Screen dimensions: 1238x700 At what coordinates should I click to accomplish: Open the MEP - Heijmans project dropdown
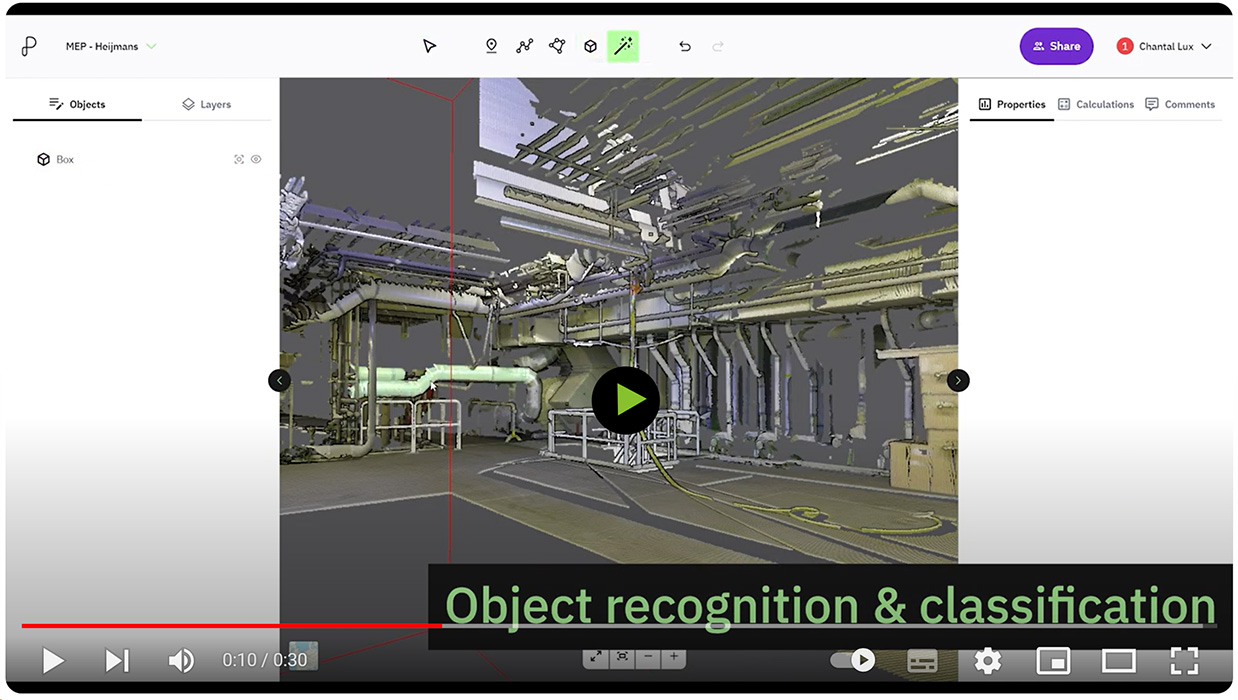[111, 46]
